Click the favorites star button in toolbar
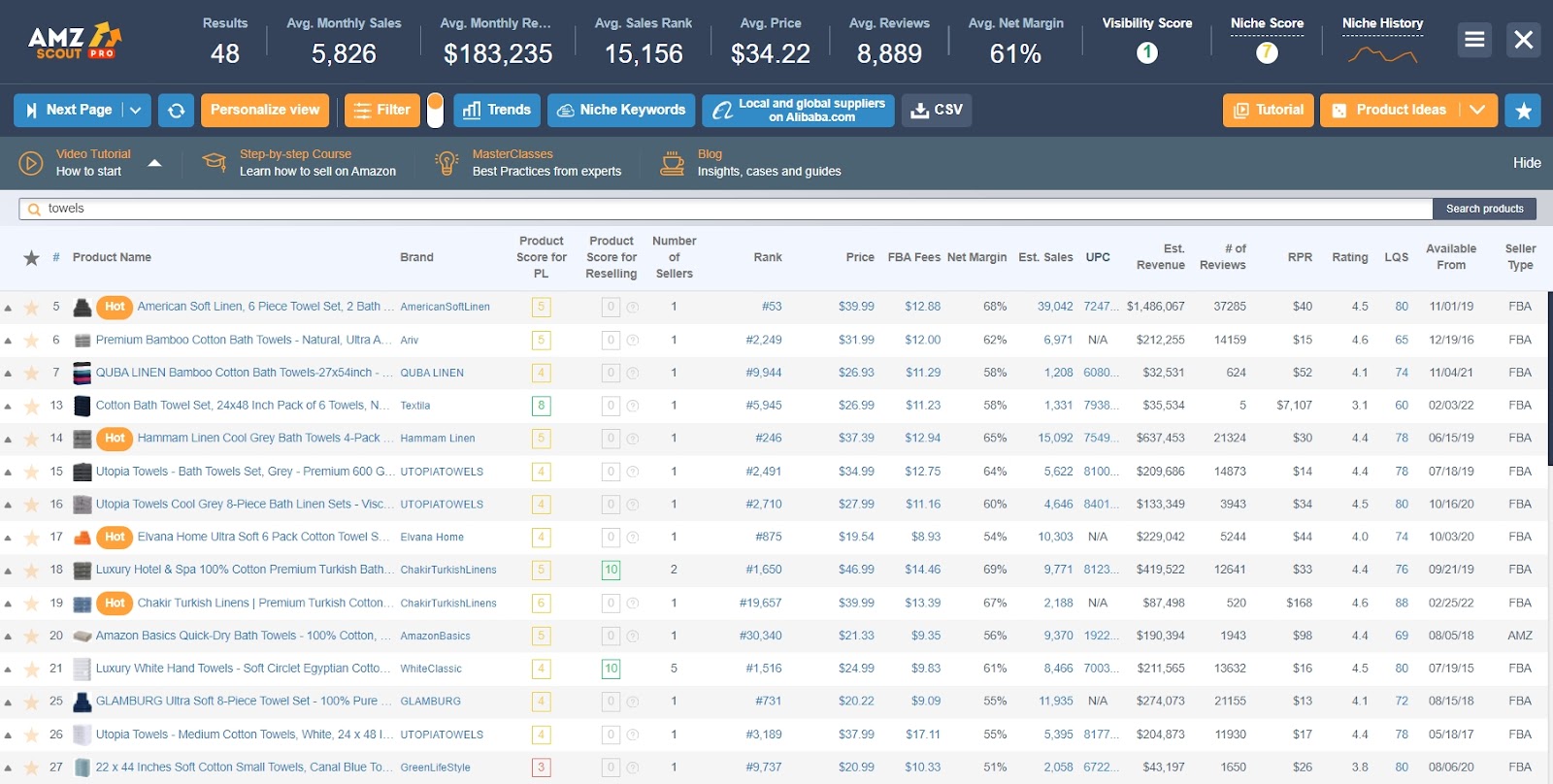1553x784 pixels. coord(1523,111)
